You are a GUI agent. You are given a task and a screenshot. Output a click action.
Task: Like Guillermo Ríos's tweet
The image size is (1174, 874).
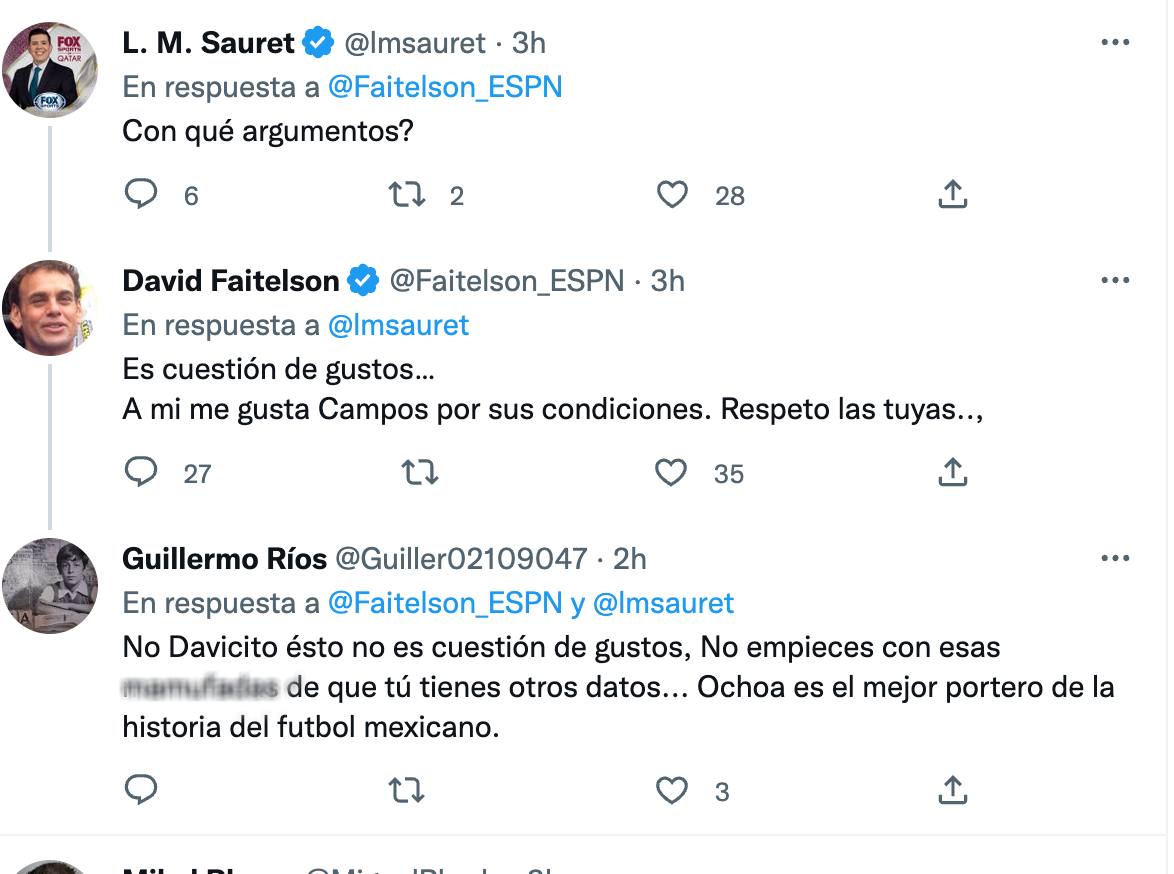(672, 791)
